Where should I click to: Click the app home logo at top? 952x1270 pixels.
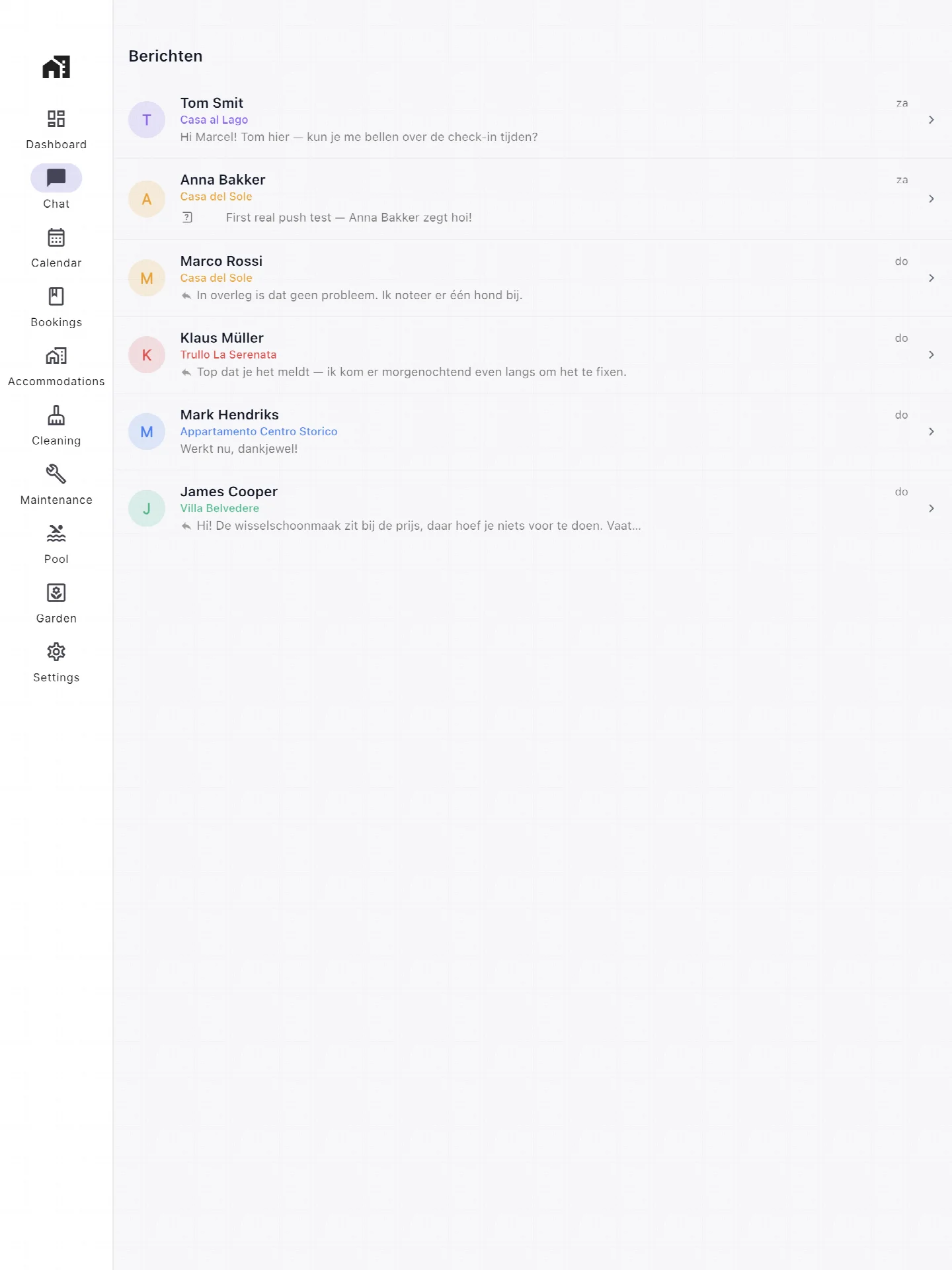click(56, 67)
